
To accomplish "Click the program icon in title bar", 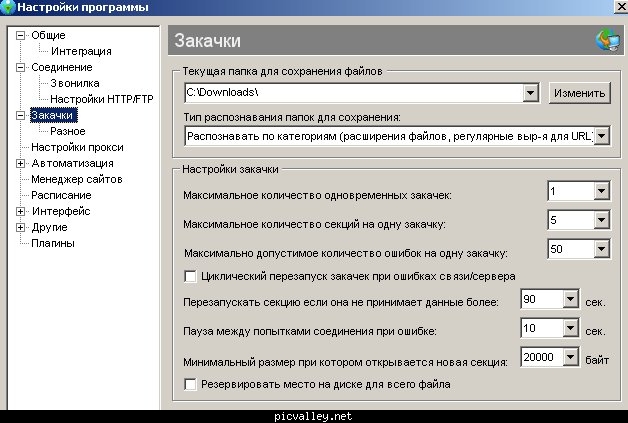I will 8,8.
